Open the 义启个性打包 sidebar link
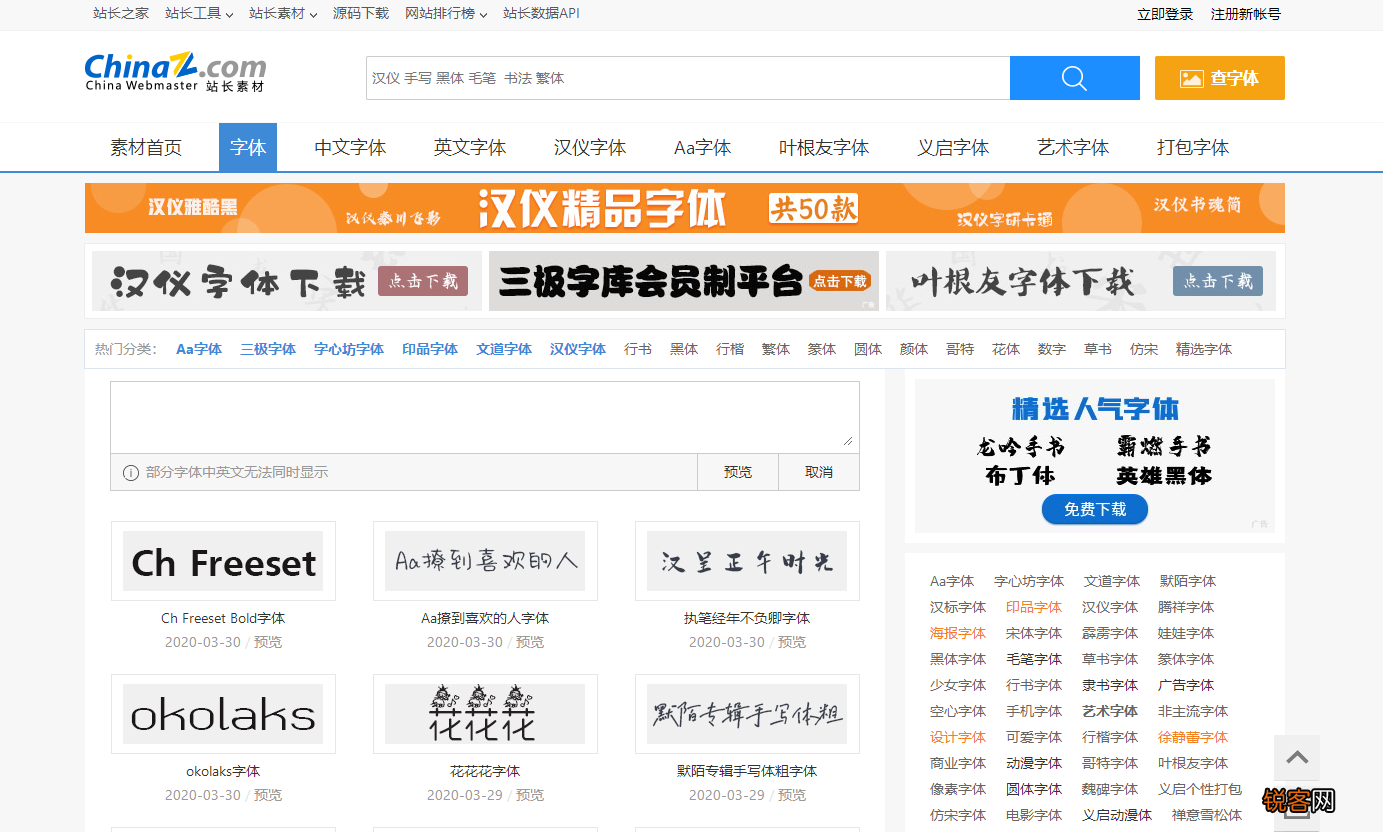Image resolution: width=1383 pixels, height=832 pixels. [x=1200, y=789]
